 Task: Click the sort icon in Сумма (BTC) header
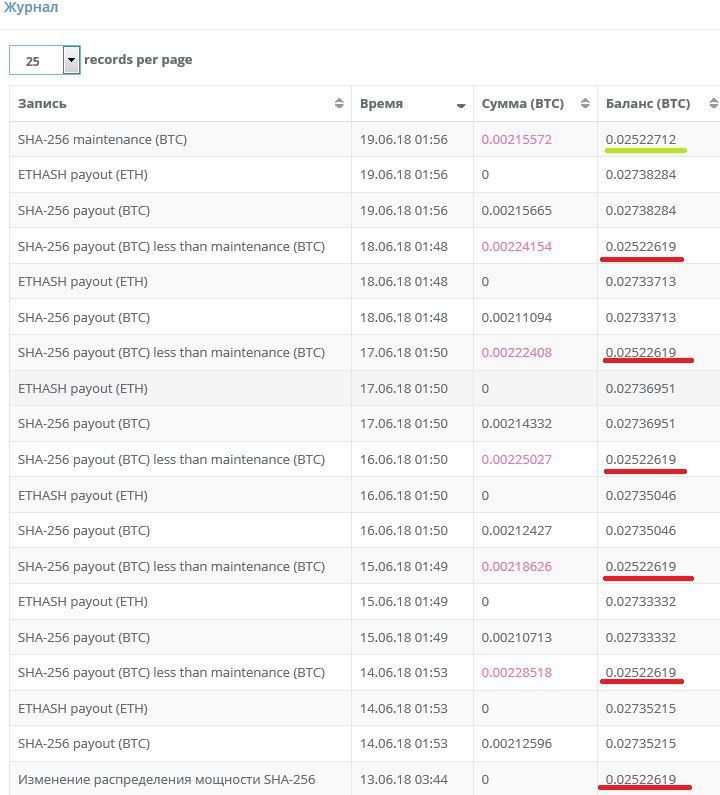pos(585,103)
